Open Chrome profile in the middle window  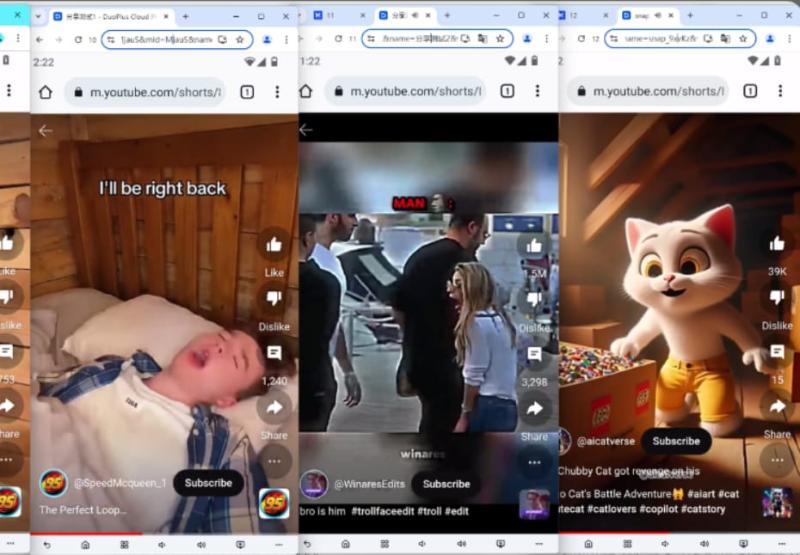point(527,39)
